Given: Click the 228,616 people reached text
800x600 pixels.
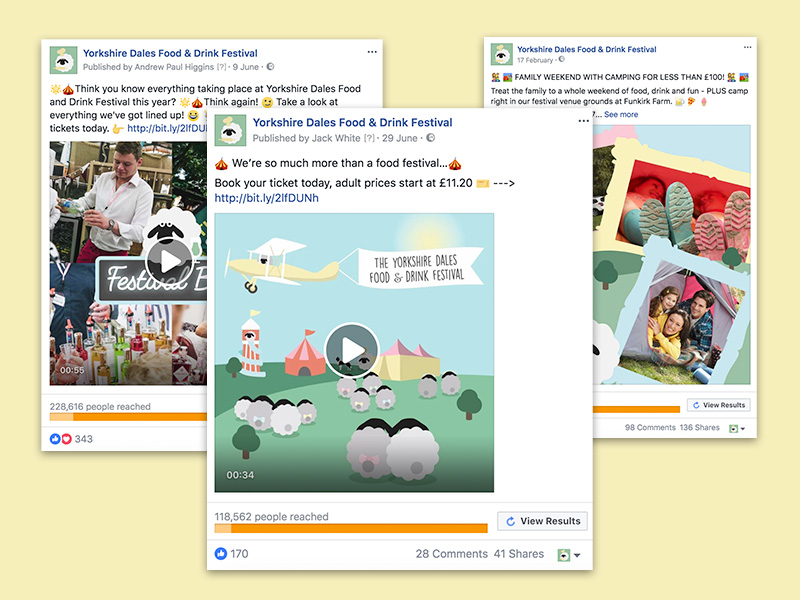Looking at the screenshot, I should pos(100,407).
